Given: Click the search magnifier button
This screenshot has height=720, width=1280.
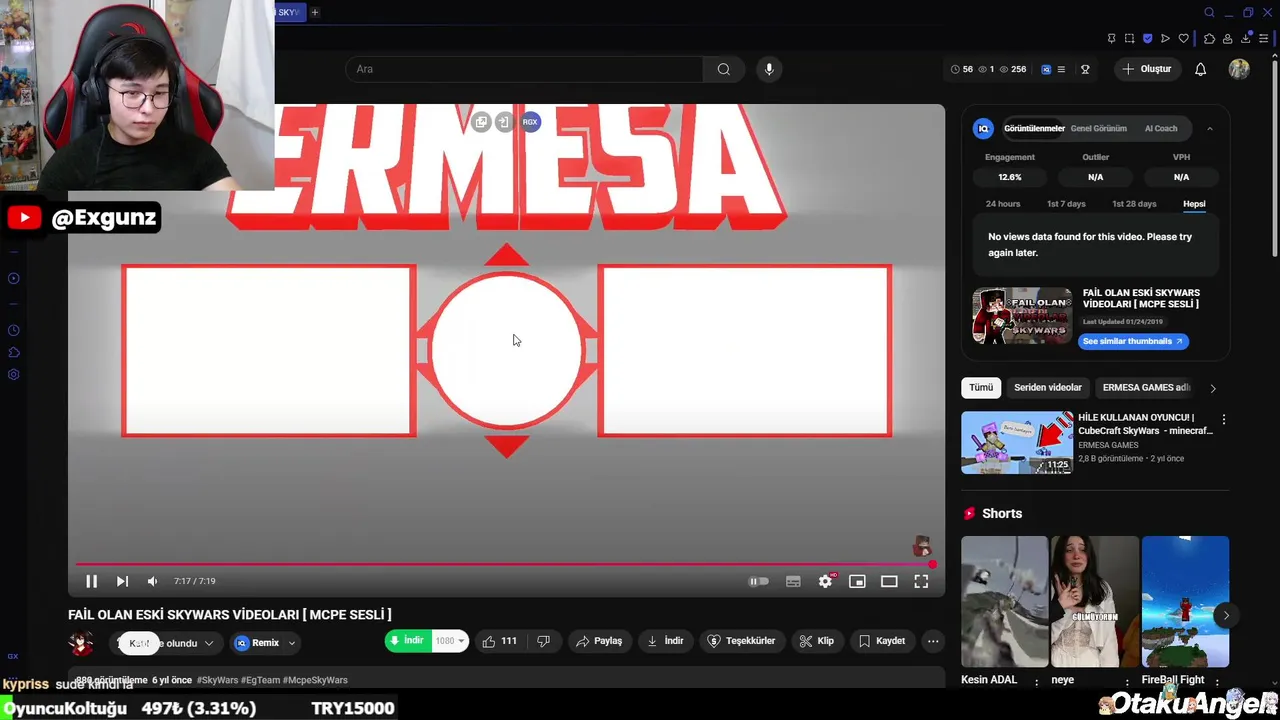Looking at the screenshot, I should 723,69.
